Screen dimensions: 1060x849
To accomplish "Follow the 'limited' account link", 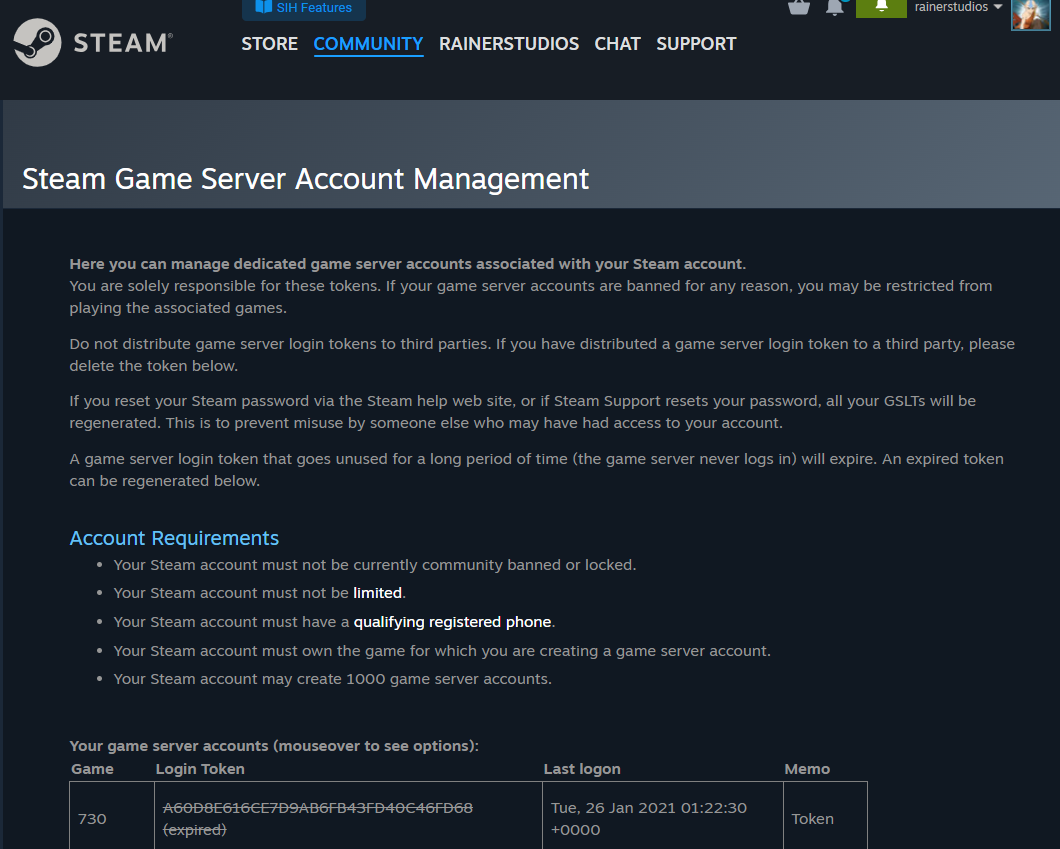I will [x=377, y=593].
